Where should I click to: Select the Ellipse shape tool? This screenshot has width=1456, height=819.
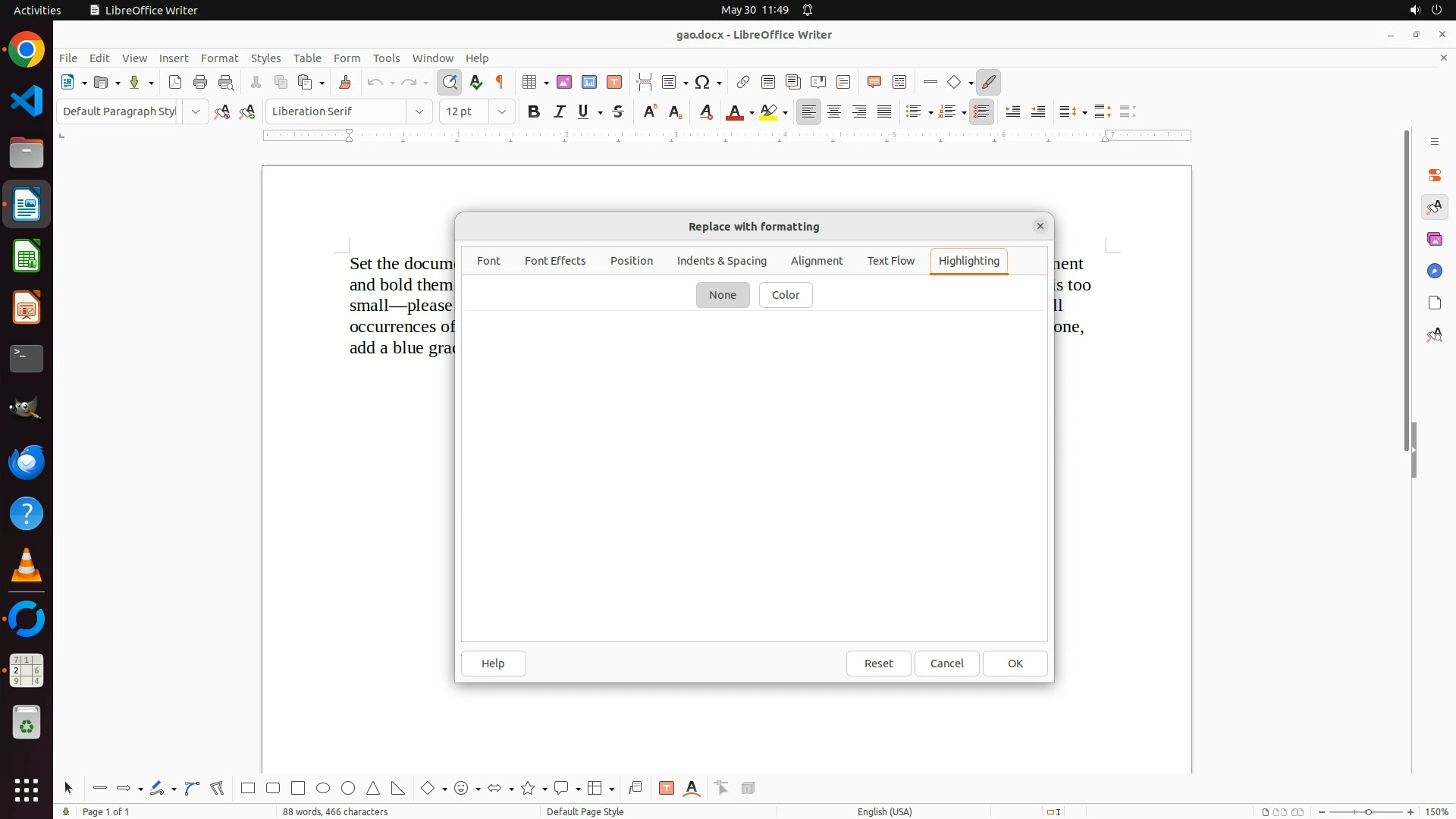click(323, 788)
